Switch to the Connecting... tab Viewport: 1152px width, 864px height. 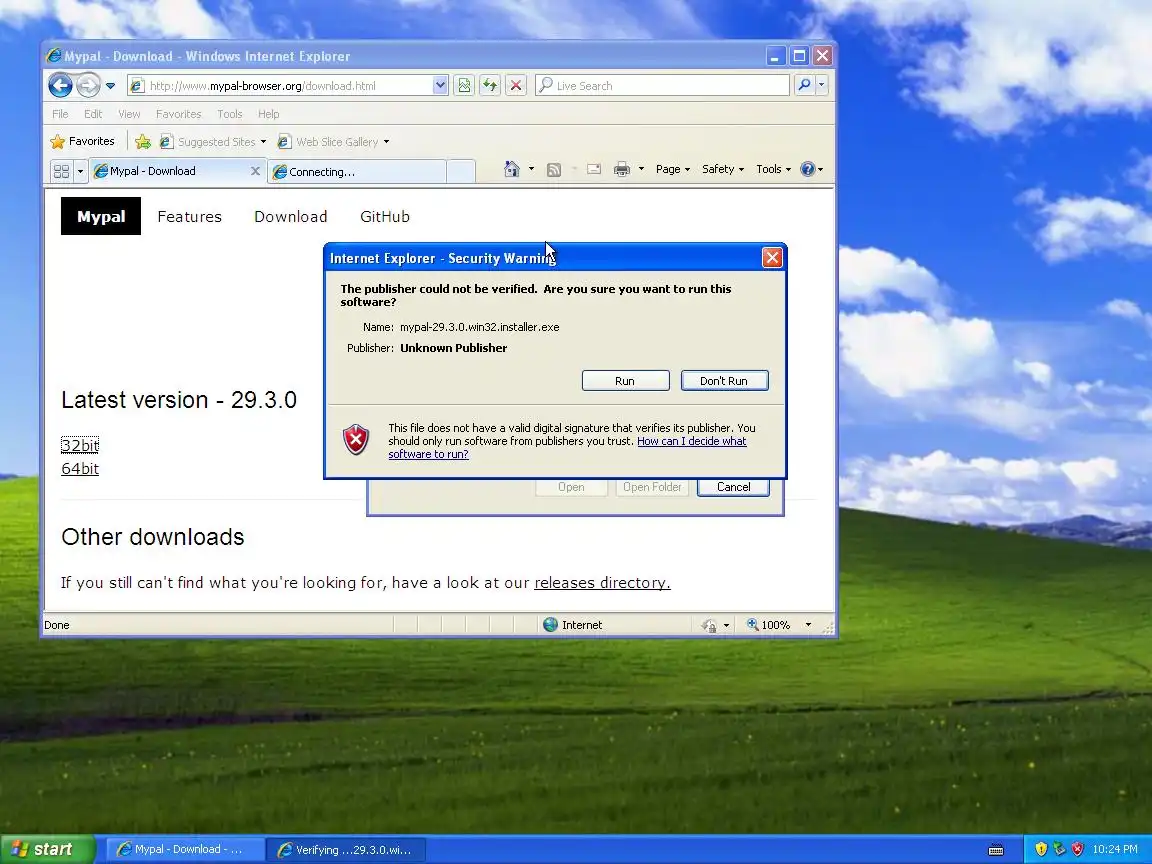pyautogui.click(x=357, y=172)
